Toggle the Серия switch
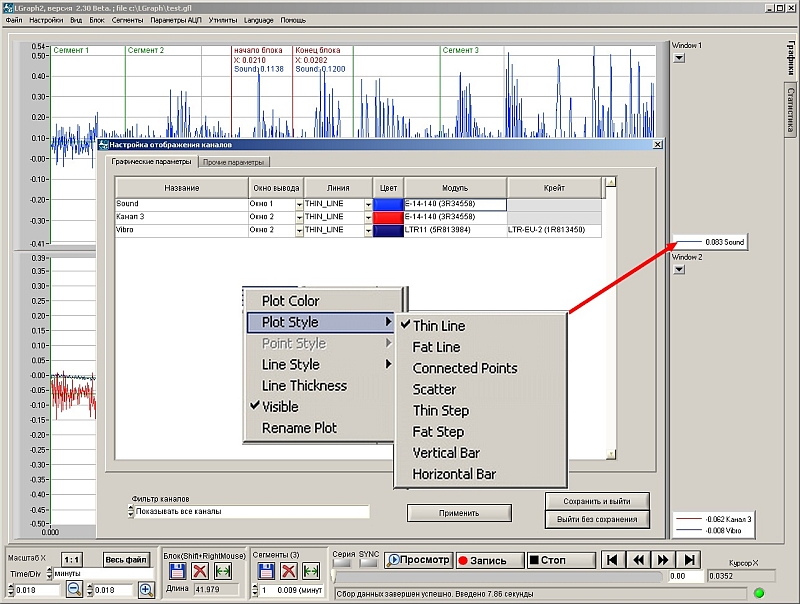Image resolution: width=800 pixels, height=604 pixels. [343, 562]
